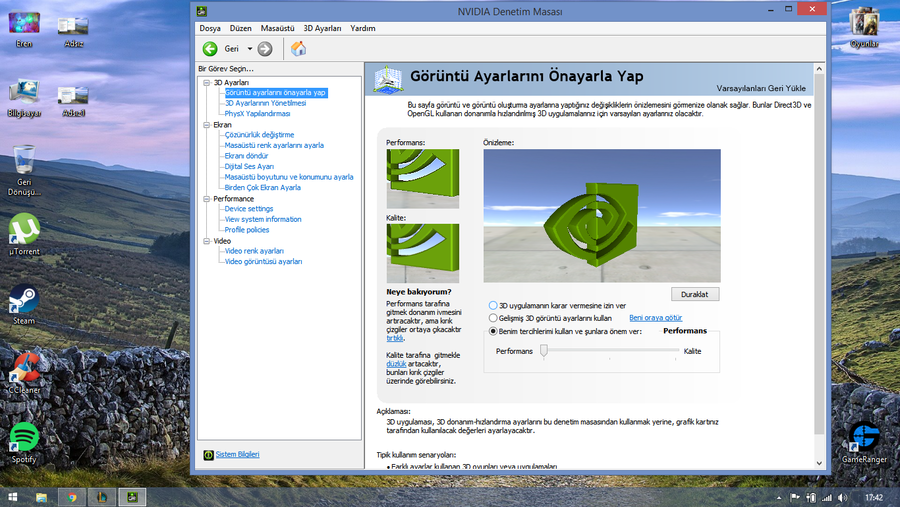Select '3D Ayarlarının Yönetilmesi' tree item
Image resolution: width=900 pixels, height=507 pixels.
tap(265, 103)
